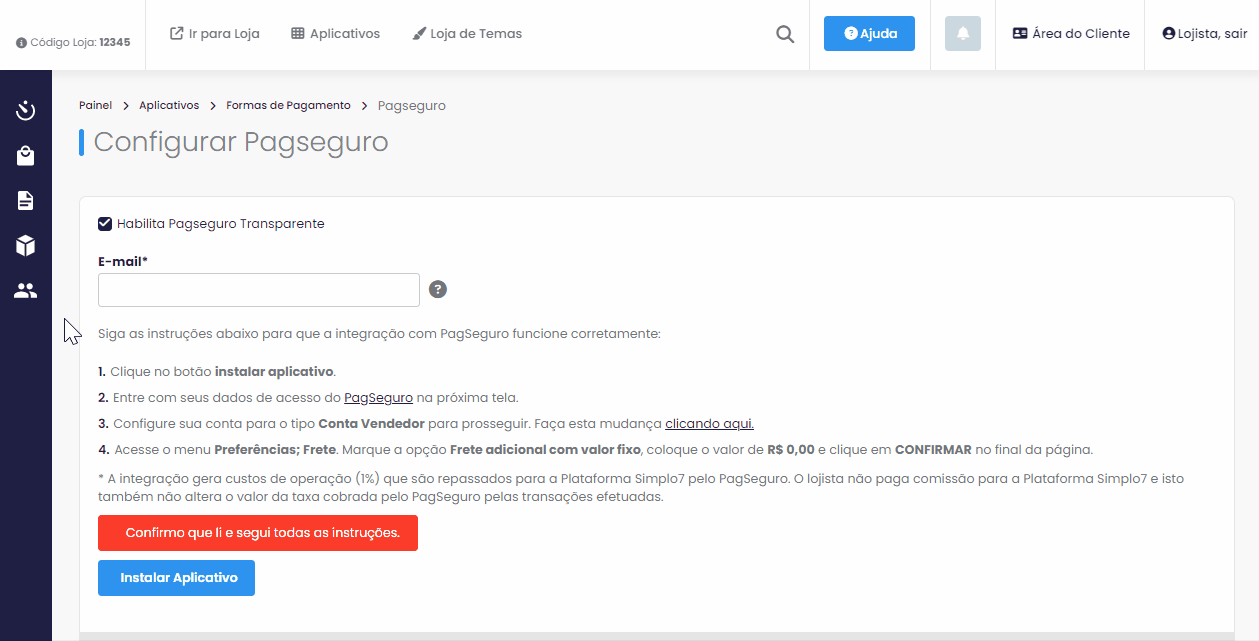Open the customers people sidebar icon
This screenshot has width=1259, height=641.
click(x=26, y=291)
